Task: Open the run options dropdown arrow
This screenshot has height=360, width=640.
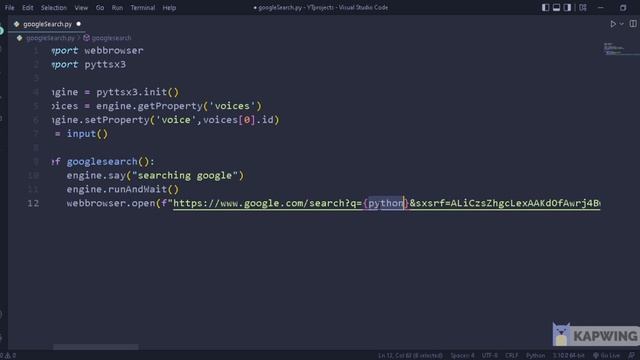Action: coord(622,24)
